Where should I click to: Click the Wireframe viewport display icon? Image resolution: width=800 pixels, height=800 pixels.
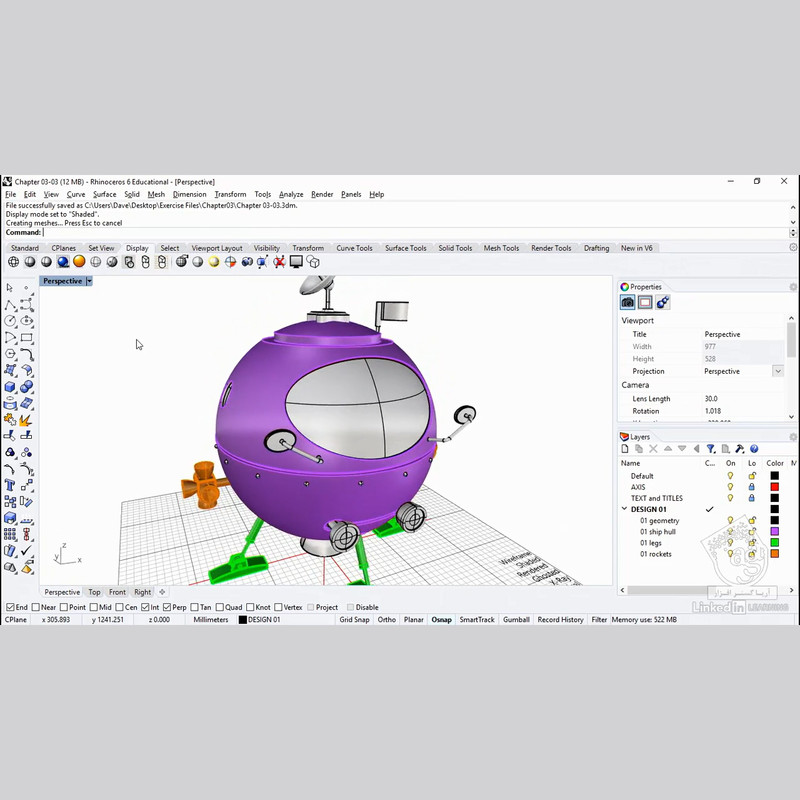[13, 262]
